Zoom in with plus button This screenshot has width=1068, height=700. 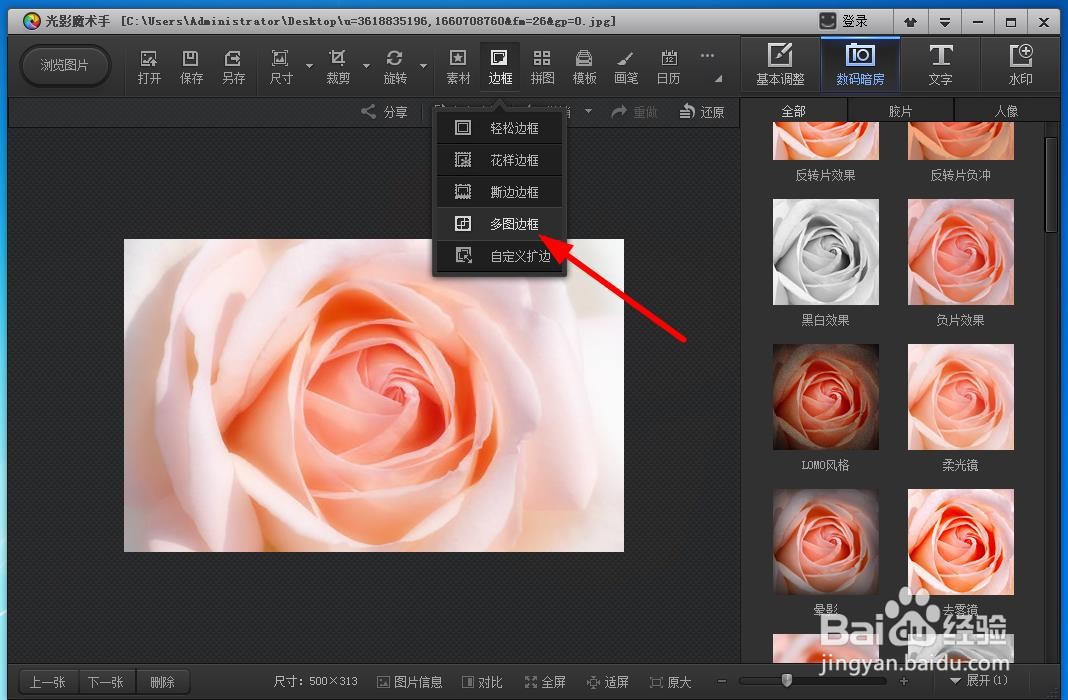904,681
